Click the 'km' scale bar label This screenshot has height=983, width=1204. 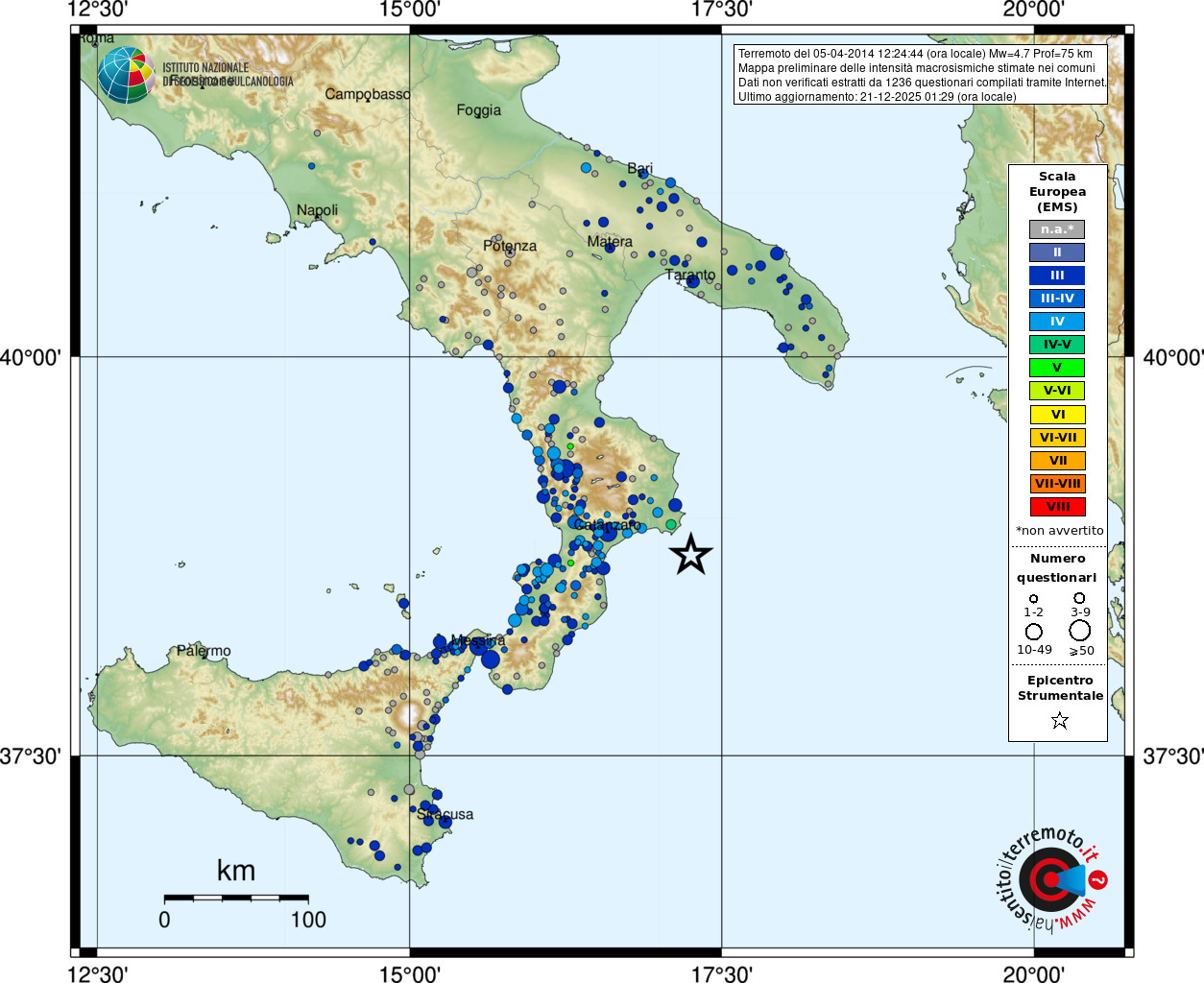coord(236,871)
